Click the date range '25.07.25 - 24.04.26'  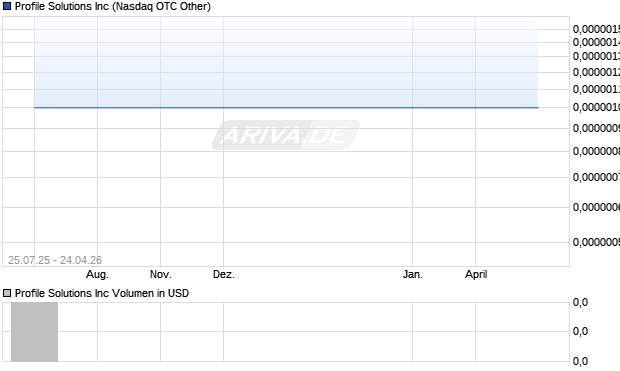[x=55, y=260]
